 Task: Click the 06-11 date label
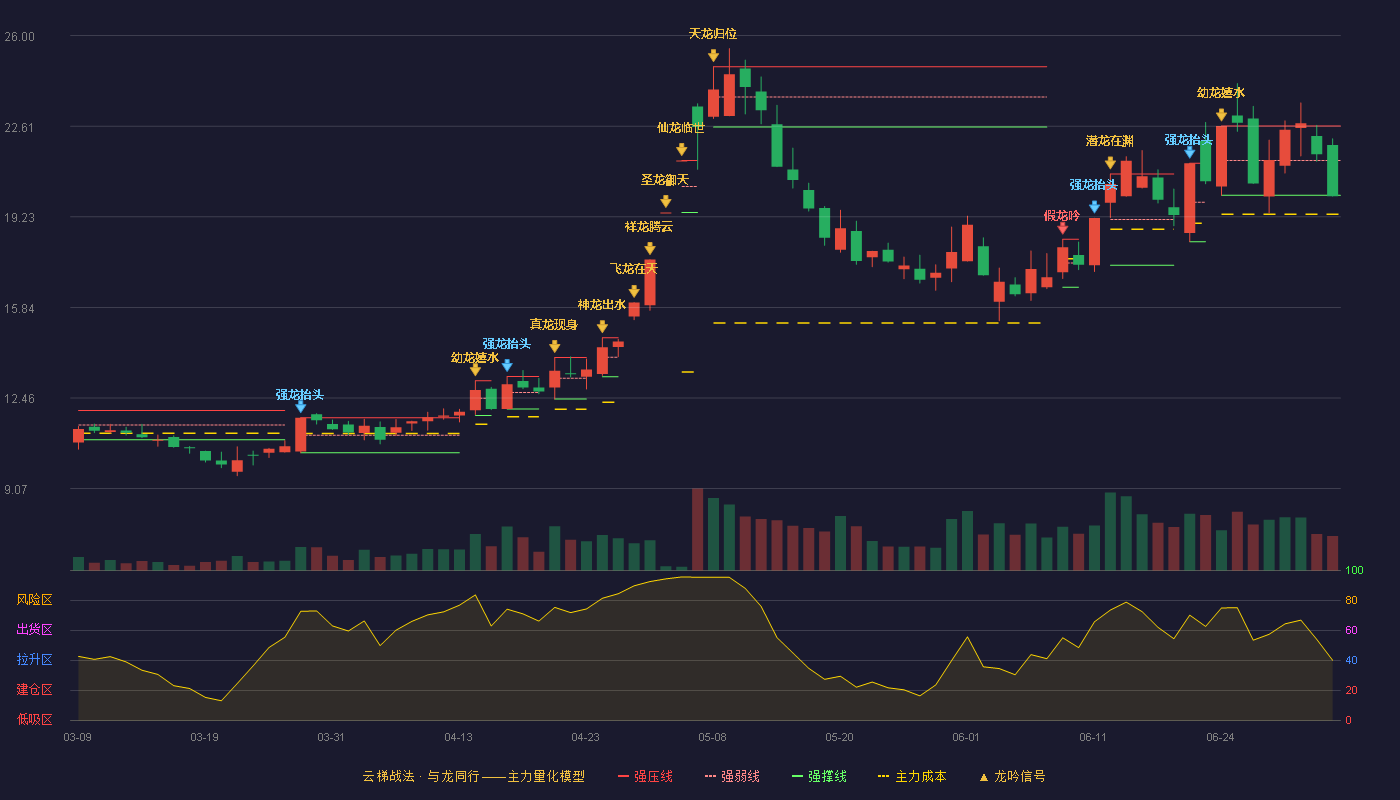[1093, 737]
